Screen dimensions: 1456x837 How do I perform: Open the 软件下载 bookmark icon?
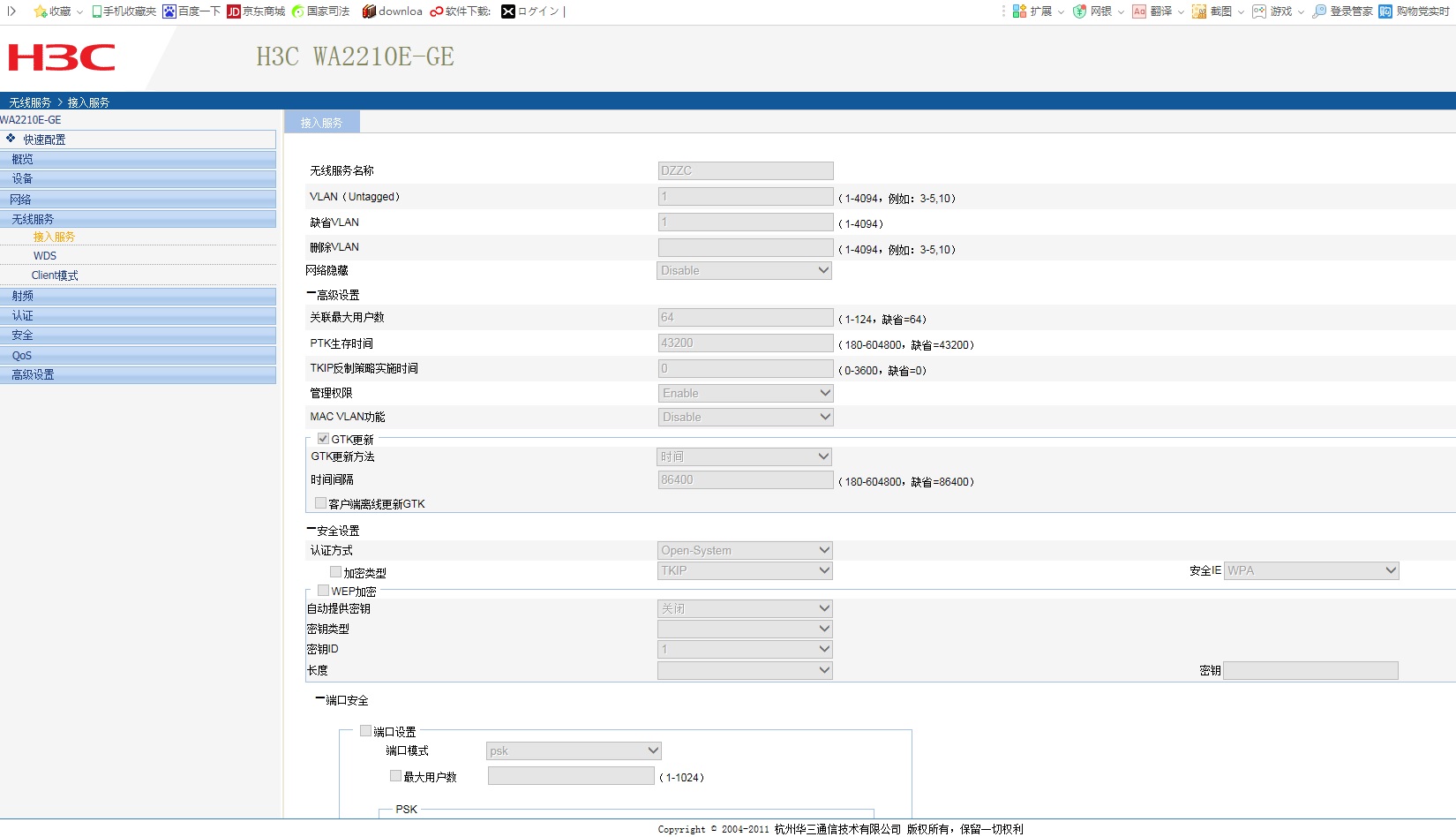437,11
